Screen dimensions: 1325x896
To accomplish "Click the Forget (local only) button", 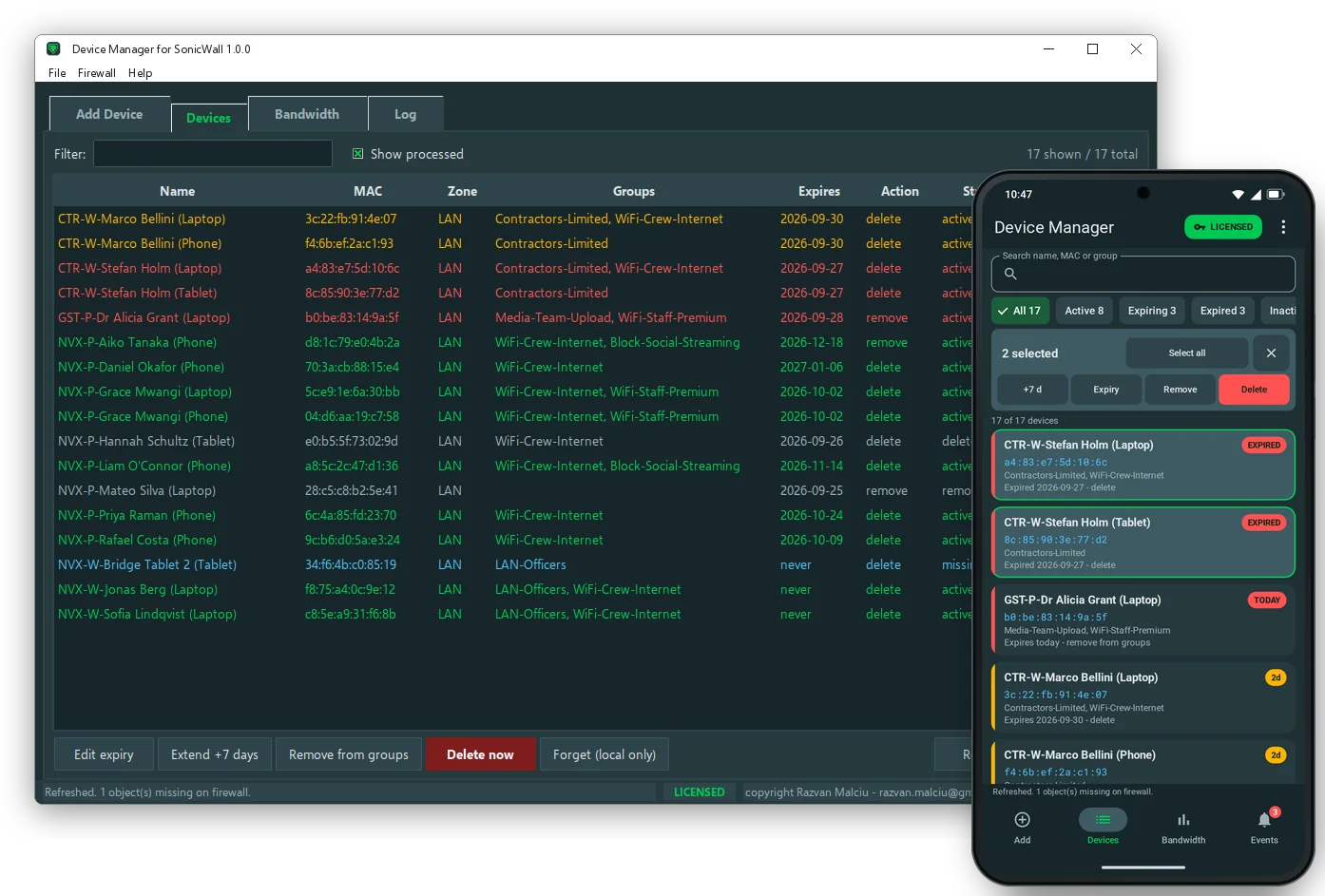I will pos(605,754).
